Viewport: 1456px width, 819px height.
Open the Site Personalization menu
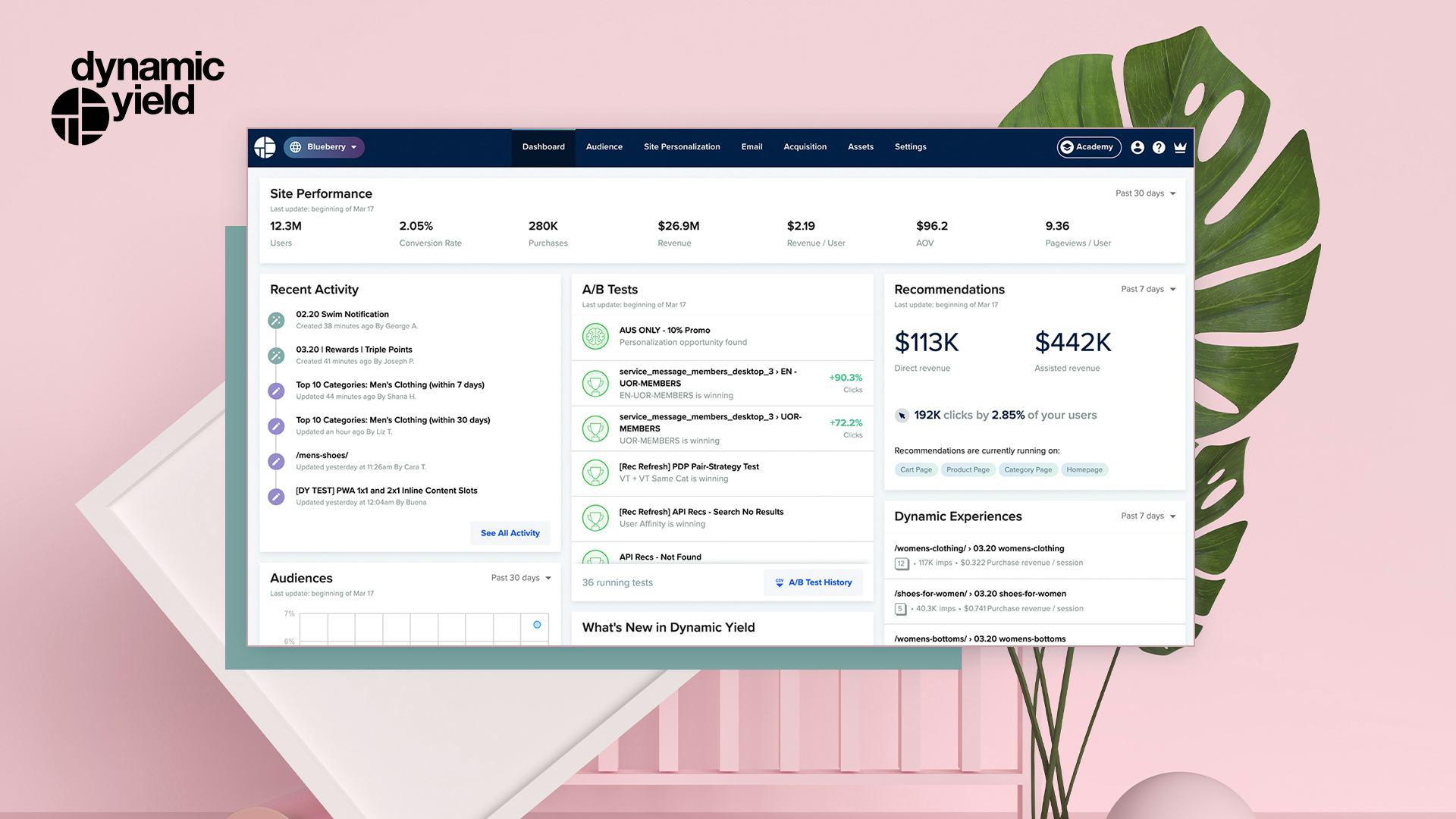pos(681,147)
